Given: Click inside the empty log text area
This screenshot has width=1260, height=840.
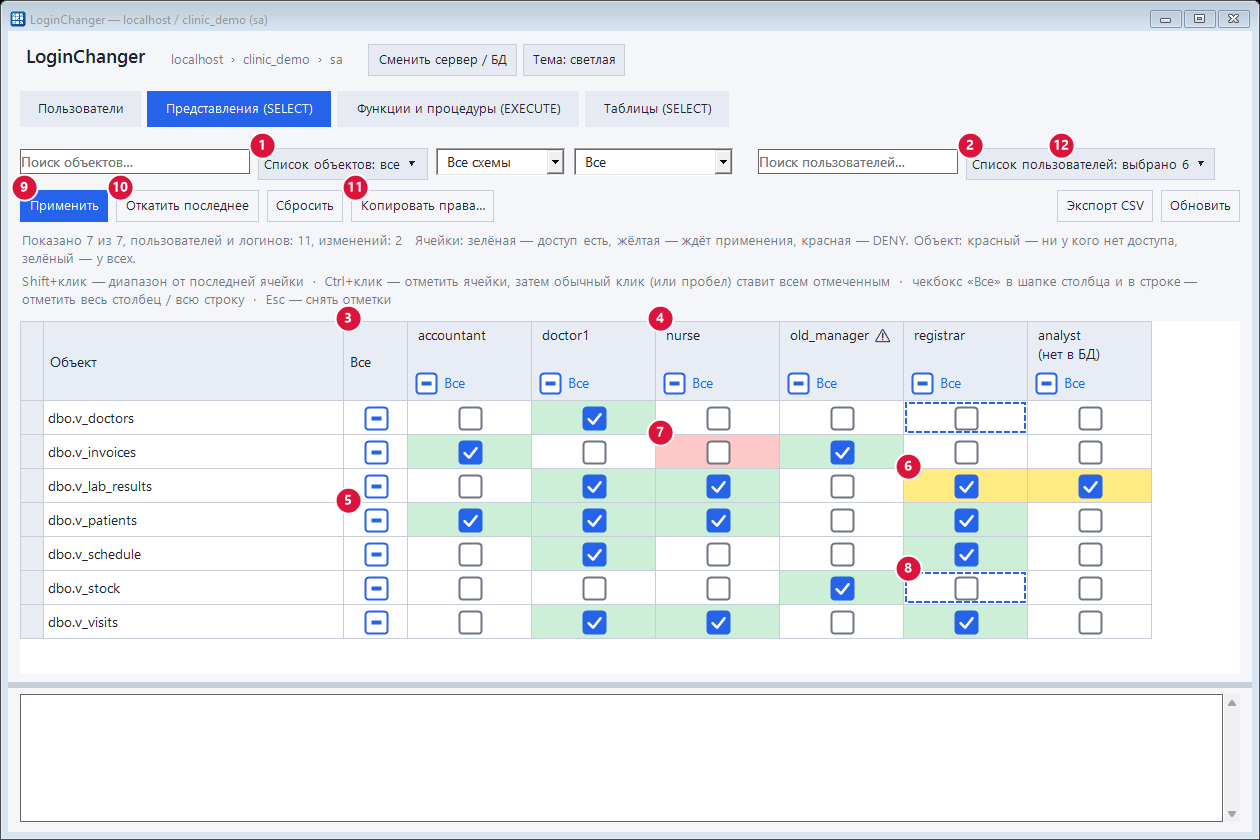Looking at the screenshot, I should (622, 758).
